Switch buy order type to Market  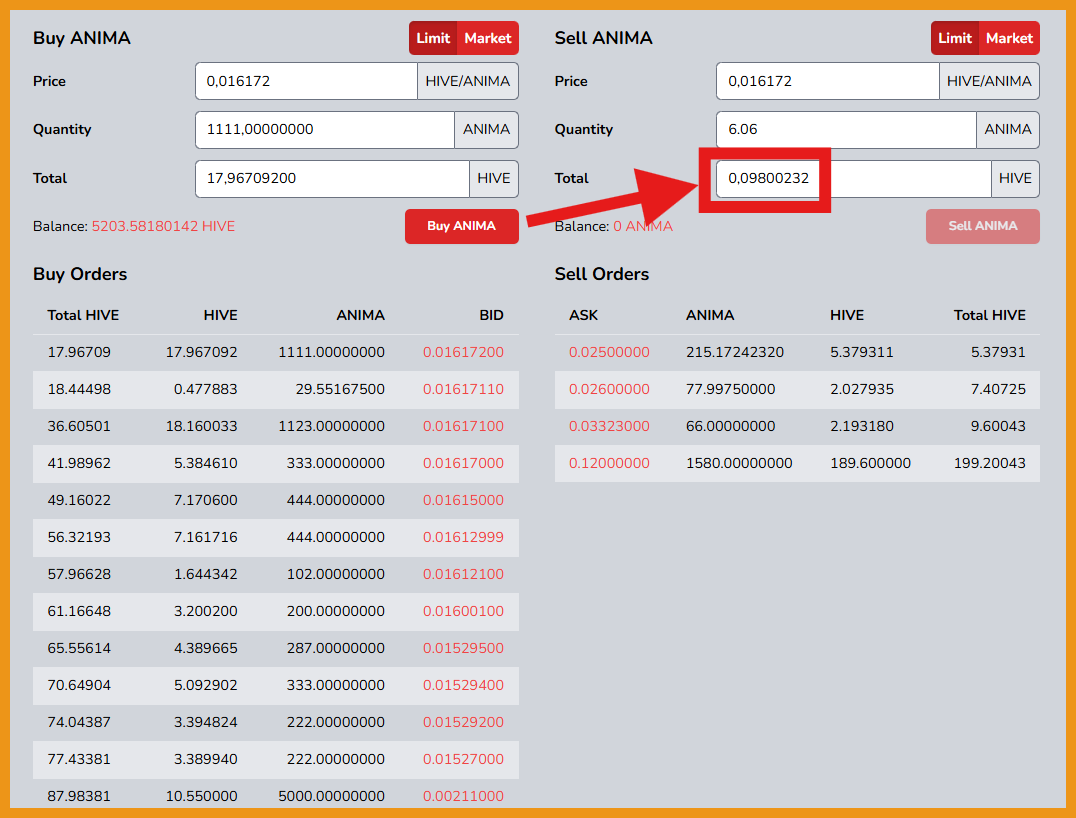[488, 38]
